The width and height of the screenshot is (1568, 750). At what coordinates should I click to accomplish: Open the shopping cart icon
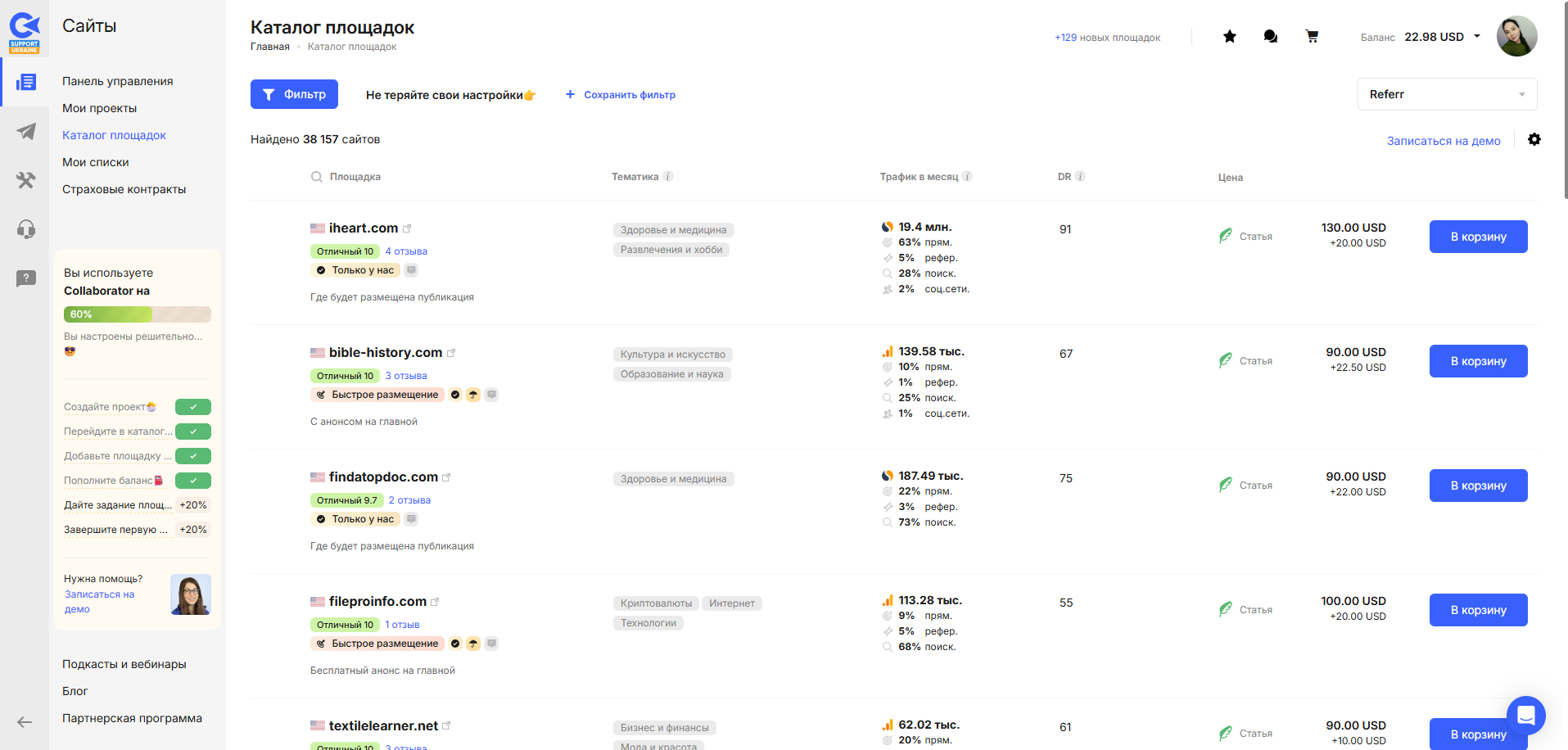(x=1312, y=37)
